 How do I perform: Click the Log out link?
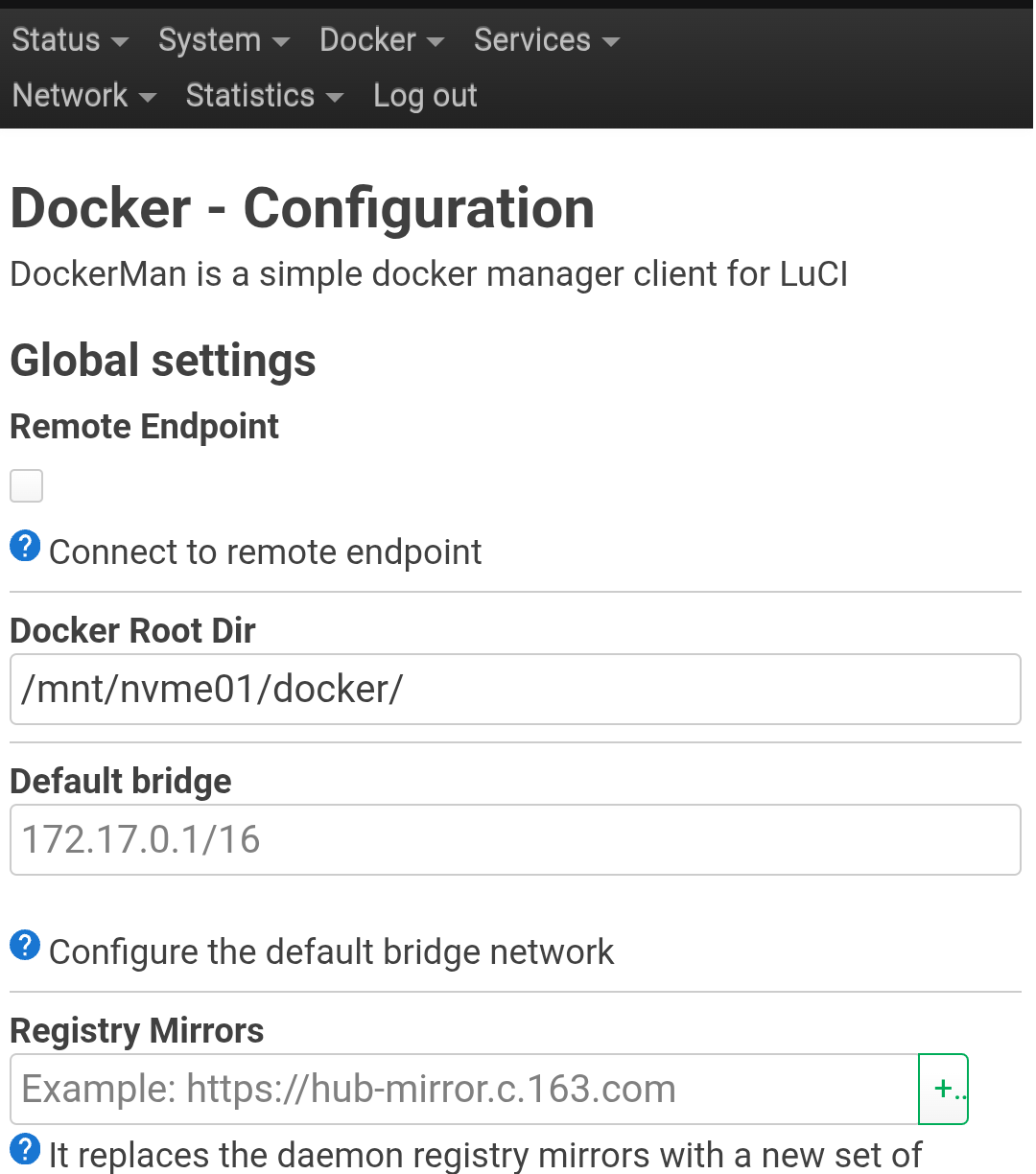[x=425, y=96]
